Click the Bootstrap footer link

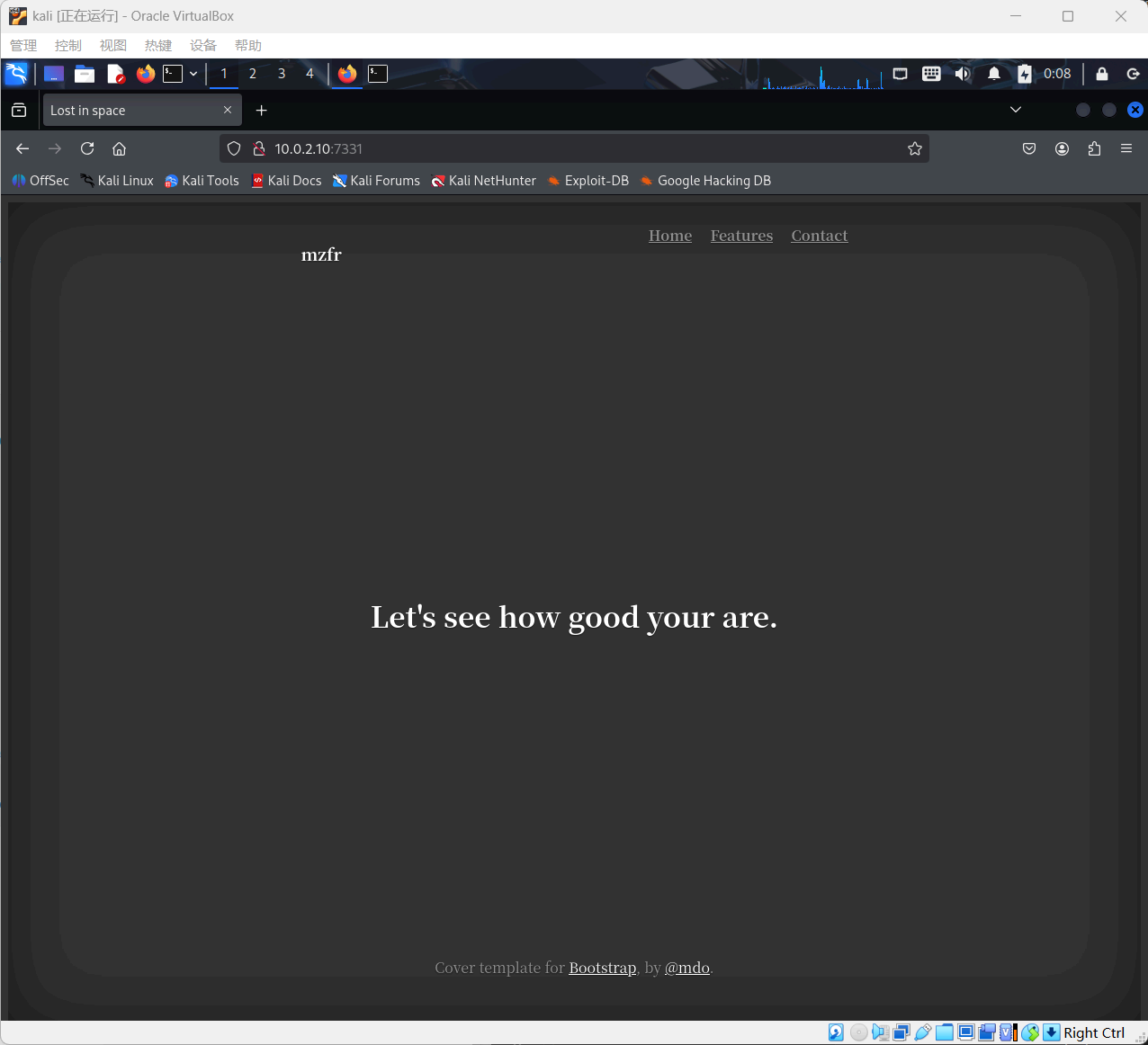602,968
